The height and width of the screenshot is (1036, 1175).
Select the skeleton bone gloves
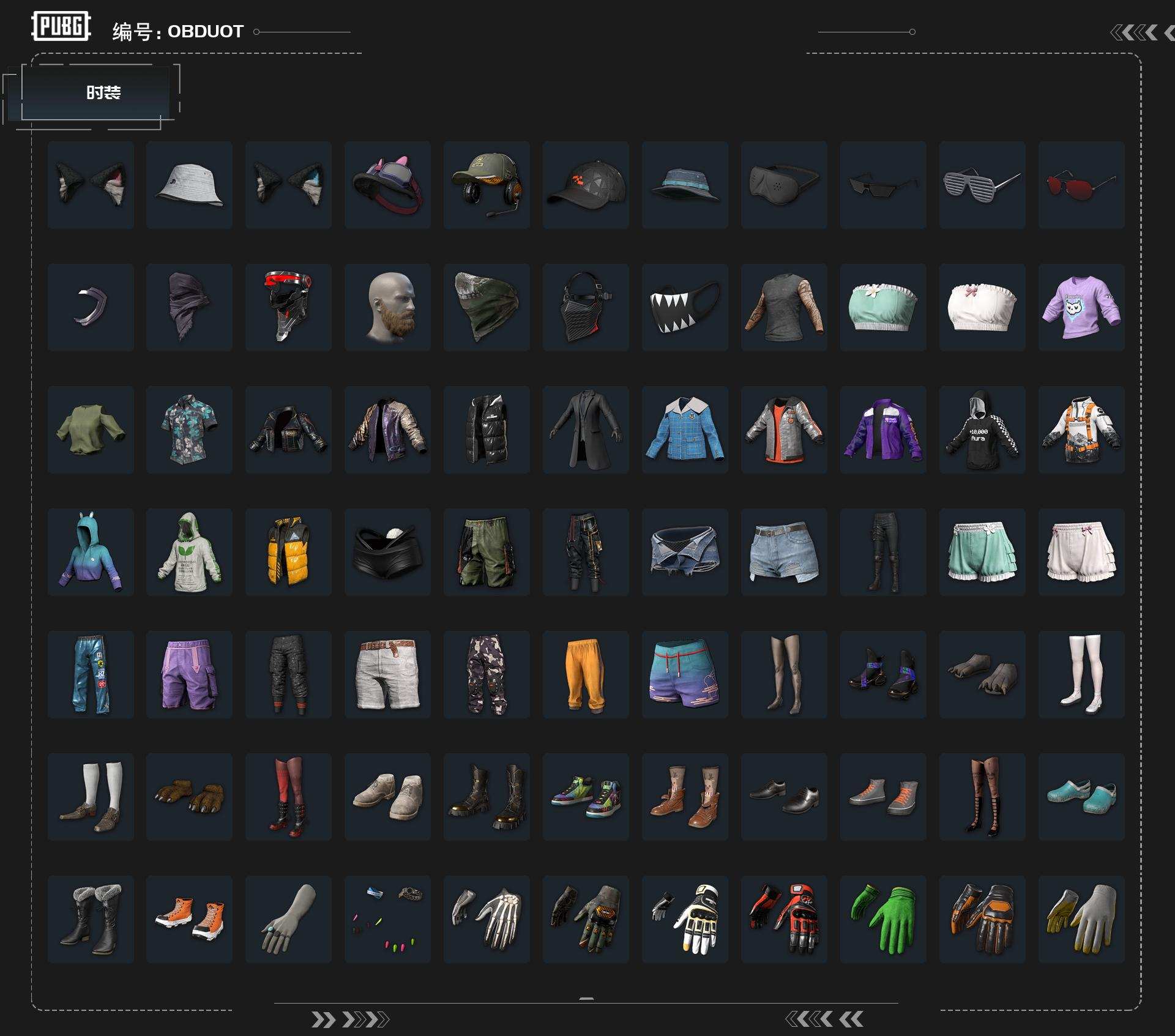487,919
